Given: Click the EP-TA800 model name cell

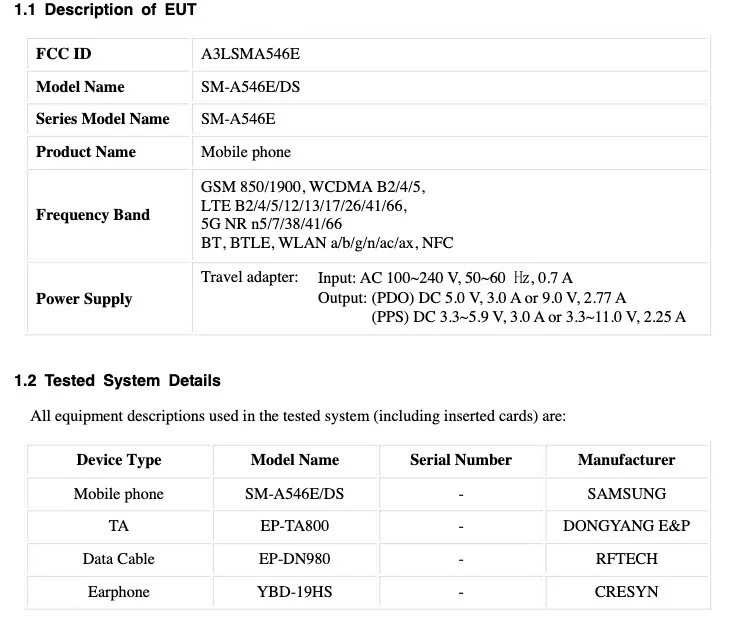Looking at the screenshot, I should click(x=294, y=526).
